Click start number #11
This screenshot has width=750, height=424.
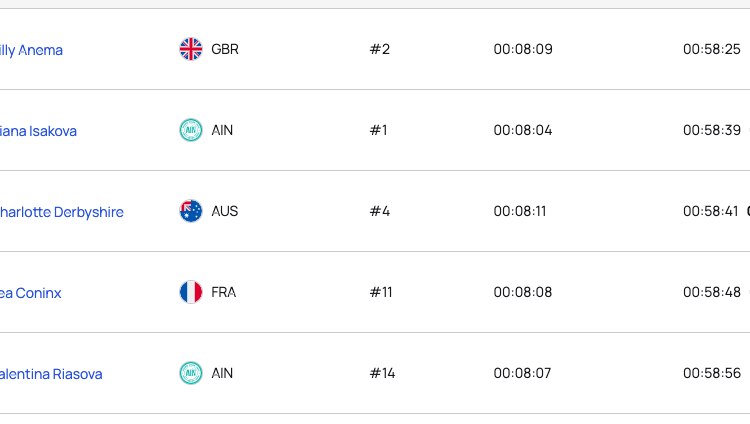tap(381, 292)
